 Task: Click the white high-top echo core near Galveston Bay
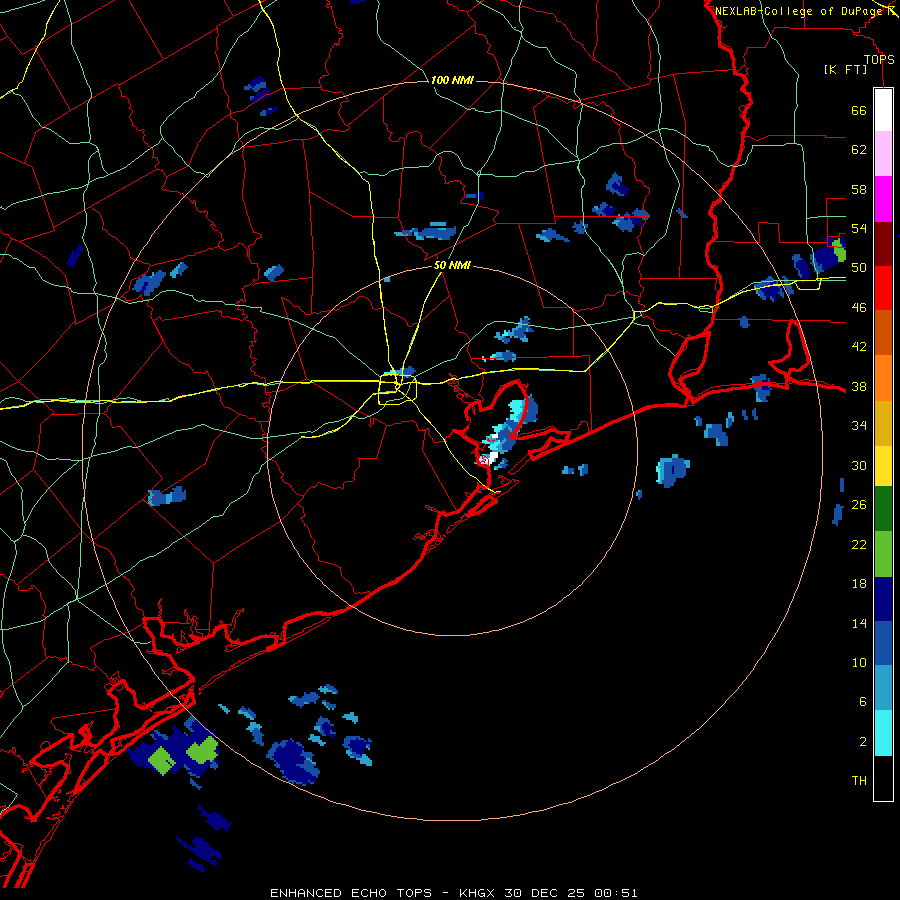click(x=493, y=456)
